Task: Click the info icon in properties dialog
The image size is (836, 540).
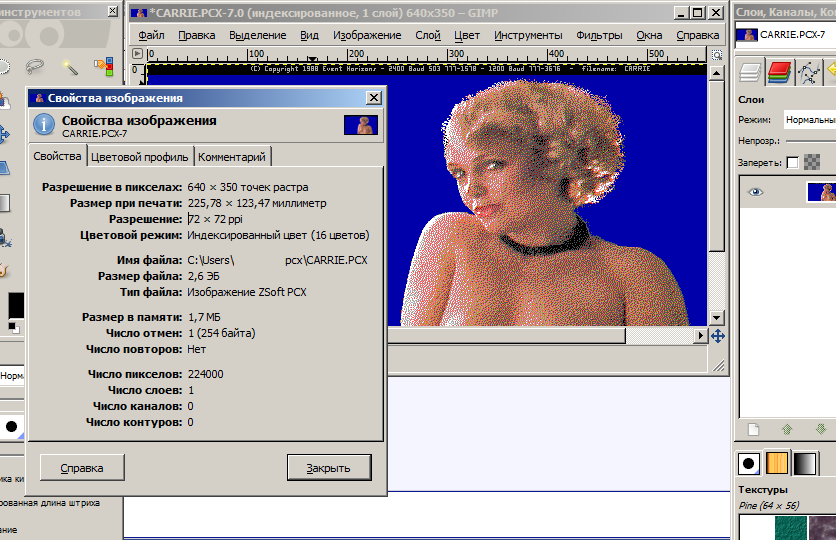Action: click(x=44, y=125)
